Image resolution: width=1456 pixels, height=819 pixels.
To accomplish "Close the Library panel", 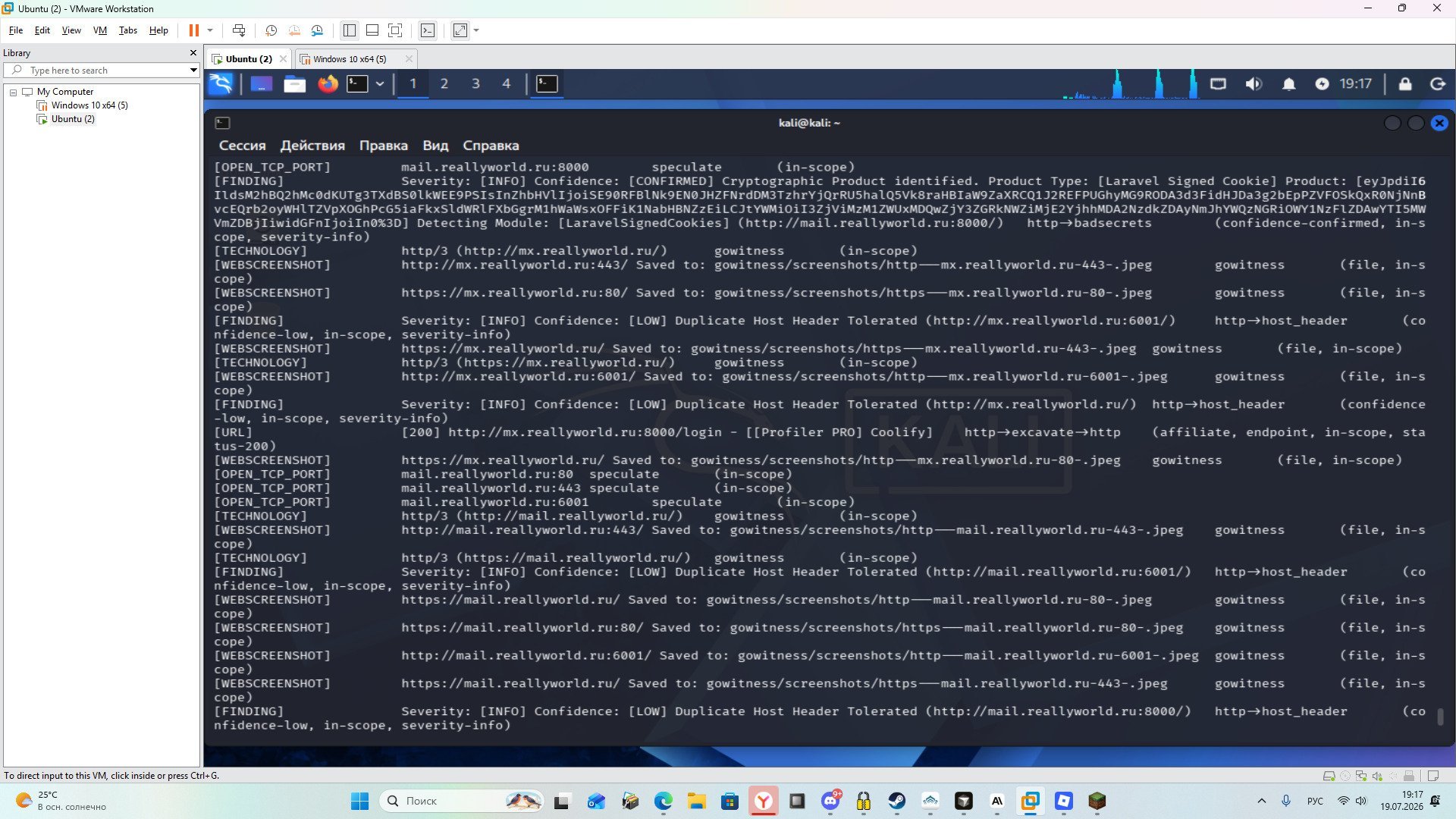I will click(x=193, y=52).
